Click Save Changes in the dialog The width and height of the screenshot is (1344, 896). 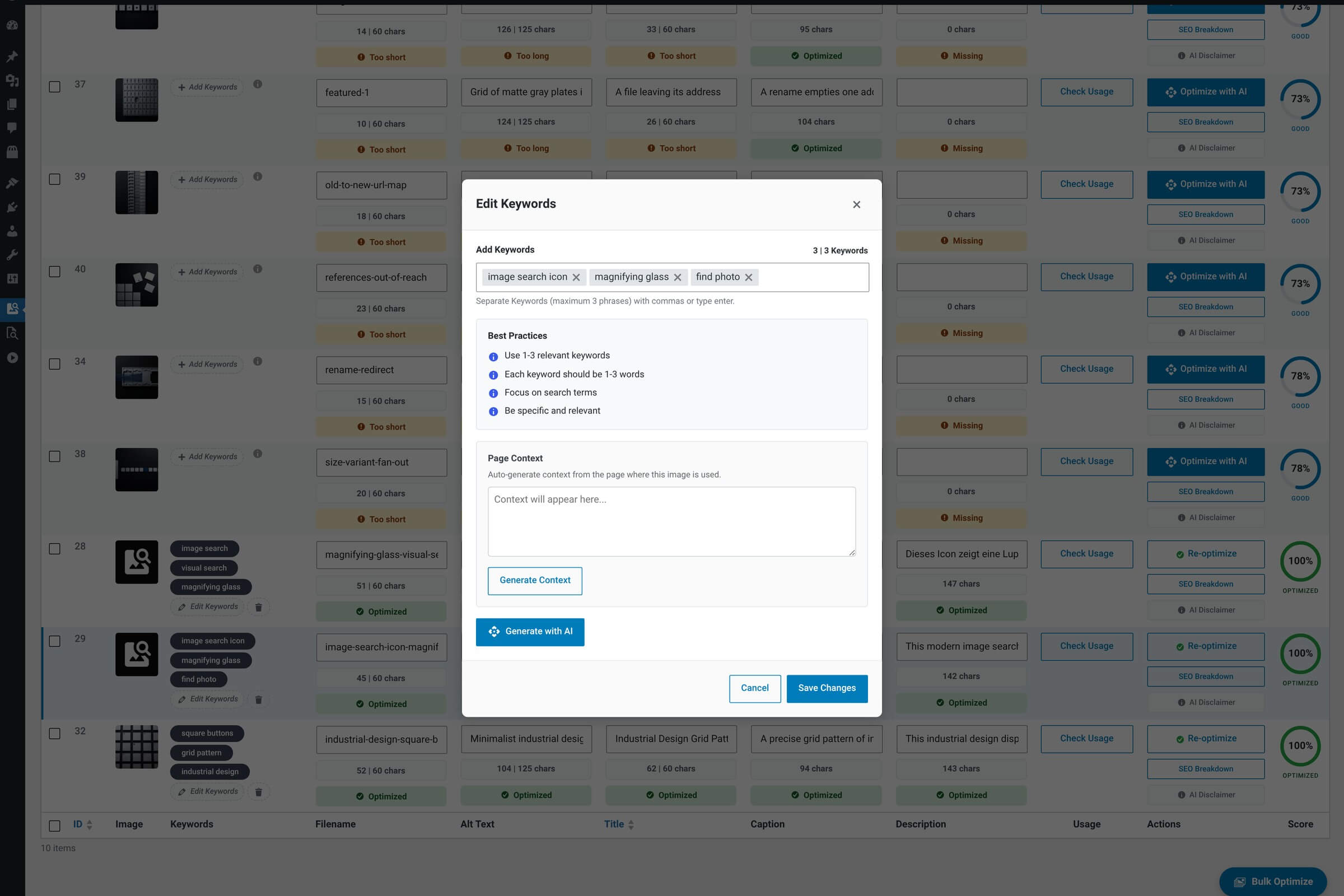[x=827, y=689]
